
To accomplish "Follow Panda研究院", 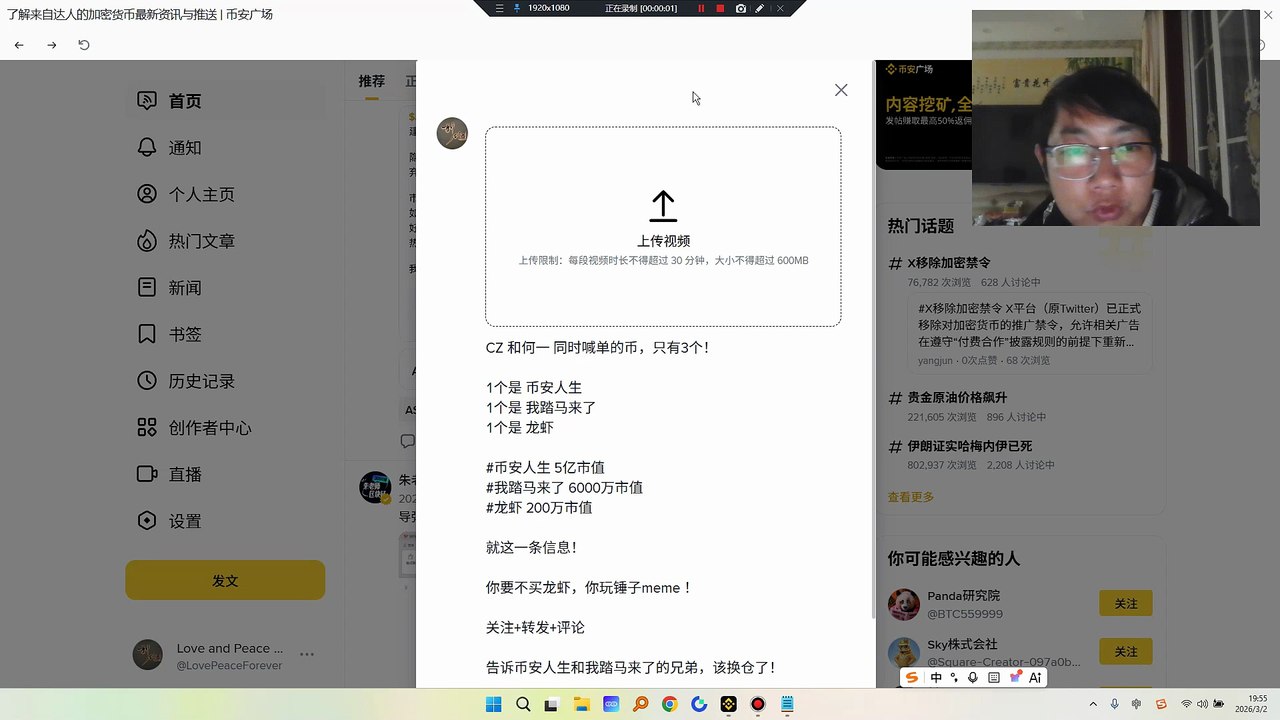I will click(x=1126, y=604).
